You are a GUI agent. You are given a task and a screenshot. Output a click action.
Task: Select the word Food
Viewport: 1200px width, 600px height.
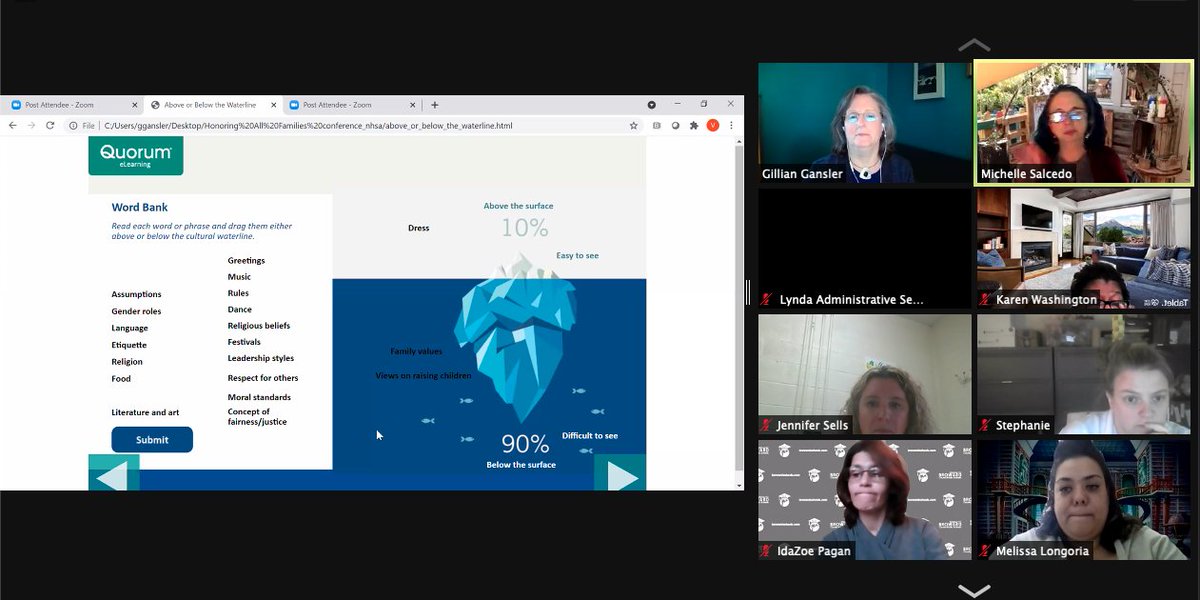point(121,379)
